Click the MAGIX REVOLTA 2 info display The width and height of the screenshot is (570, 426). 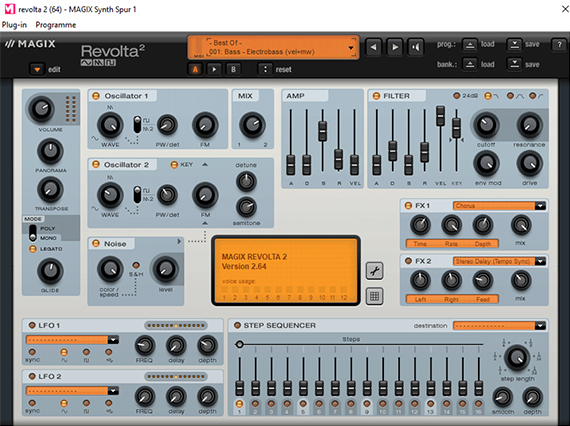(286, 271)
